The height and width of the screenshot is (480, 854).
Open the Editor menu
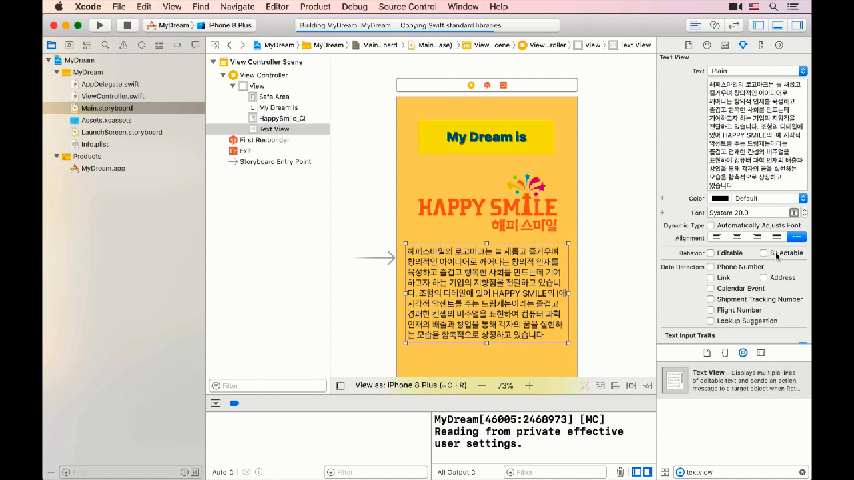coord(277,7)
